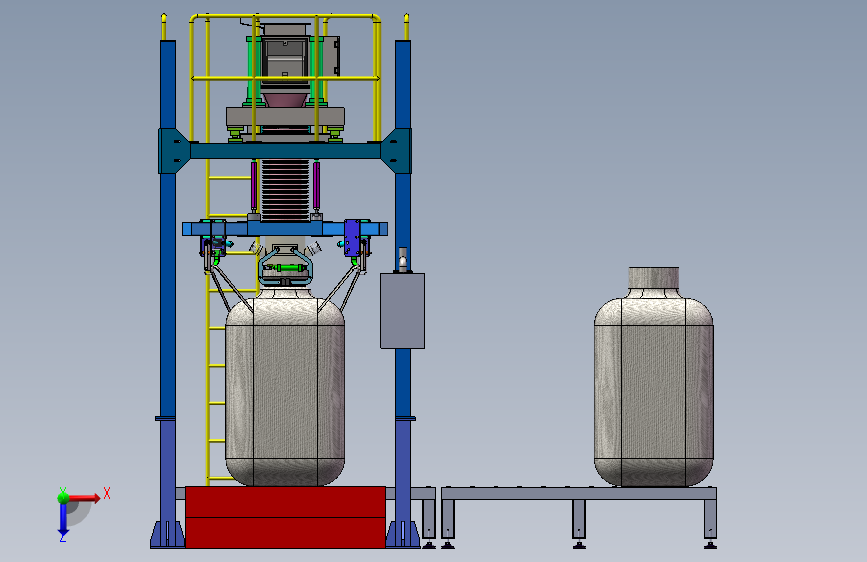This screenshot has height=562, width=867.
Task: Select the right blue support column above the crossbeam
Action: (403, 84)
